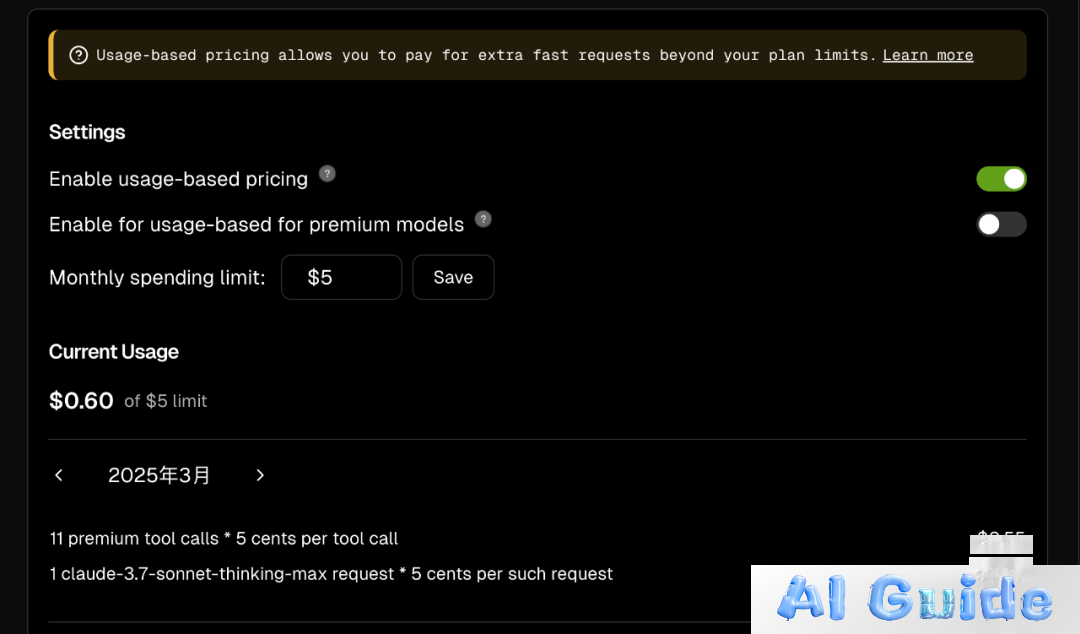The image size is (1080, 634).
Task: Click the 'Enable usage-based pricing' label
Action: 178,179
